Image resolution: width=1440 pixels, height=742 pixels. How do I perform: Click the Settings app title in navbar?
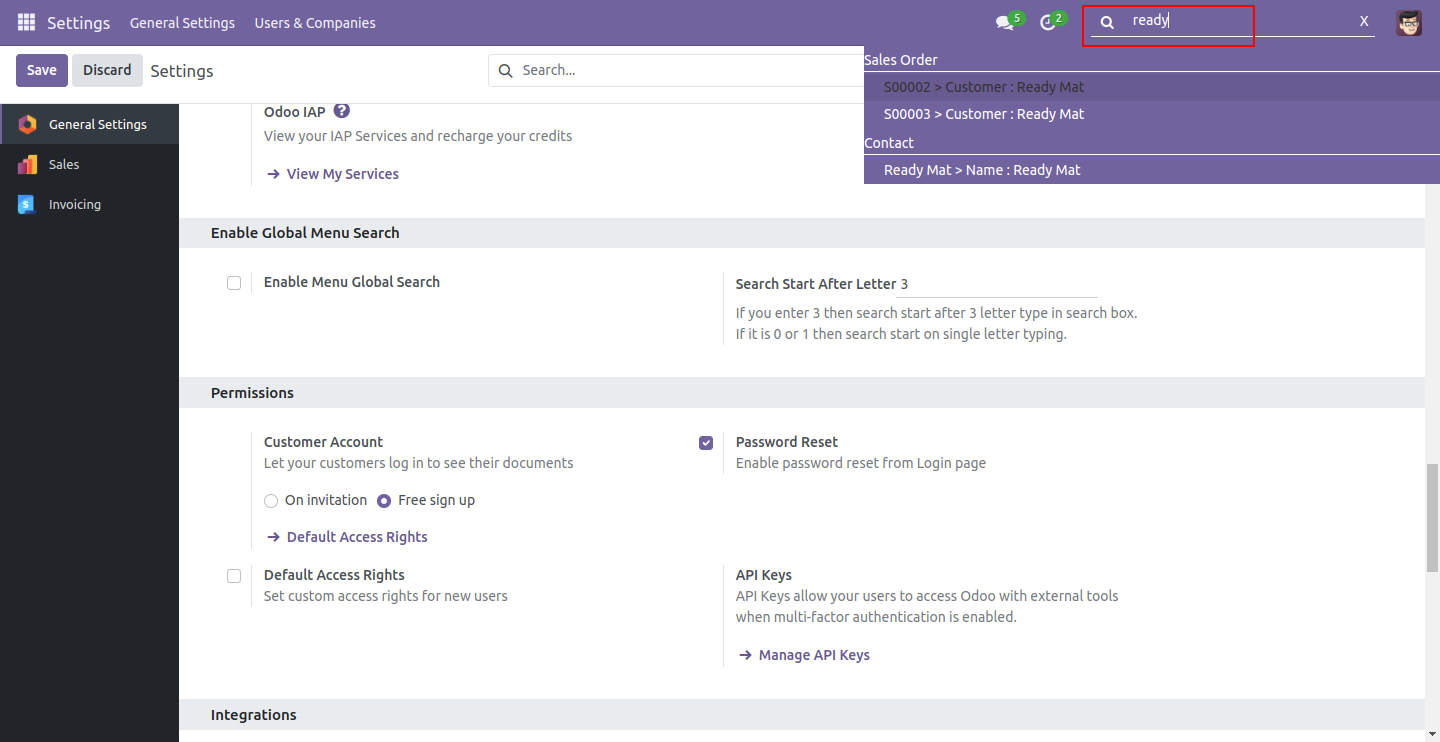coord(79,22)
